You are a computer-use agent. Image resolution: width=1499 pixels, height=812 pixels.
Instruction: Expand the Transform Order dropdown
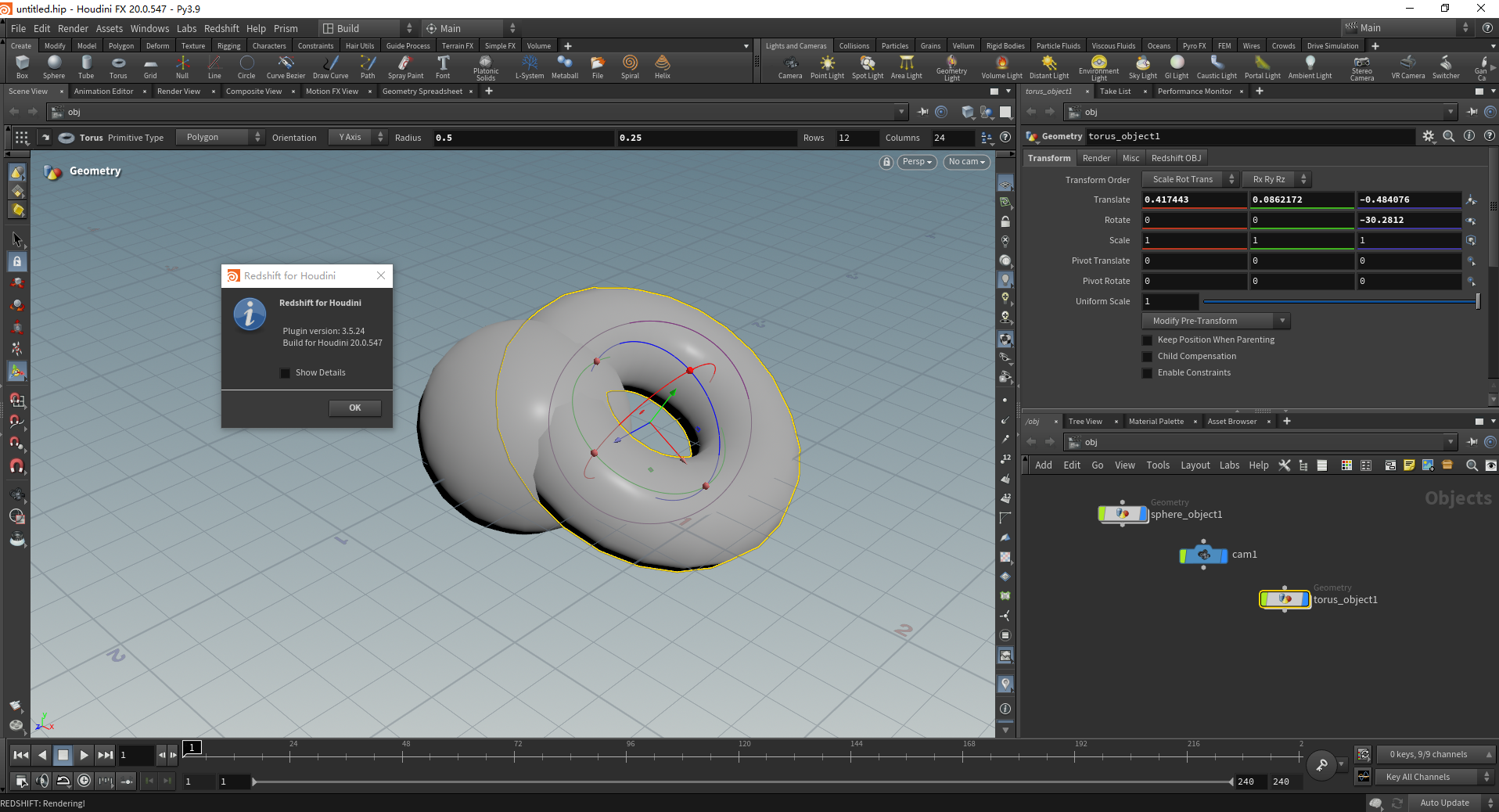coord(1189,180)
